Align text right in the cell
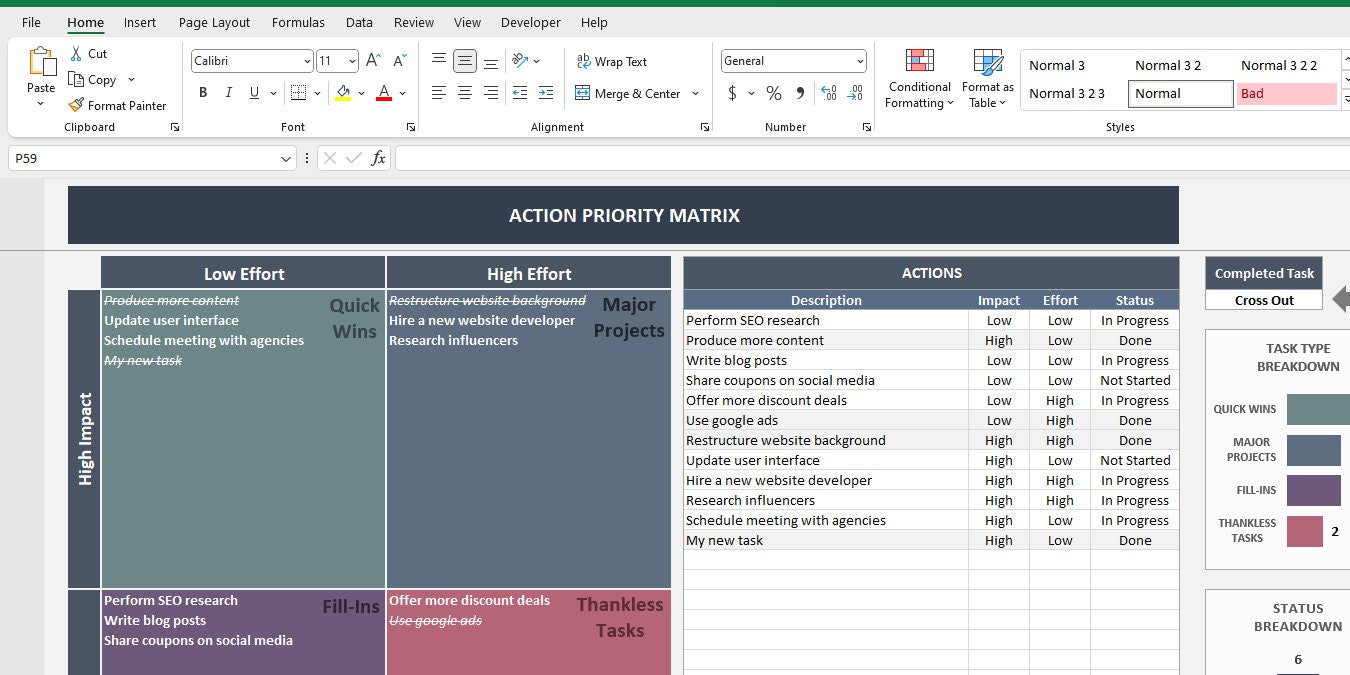This screenshot has height=675, width=1350. 491,93
